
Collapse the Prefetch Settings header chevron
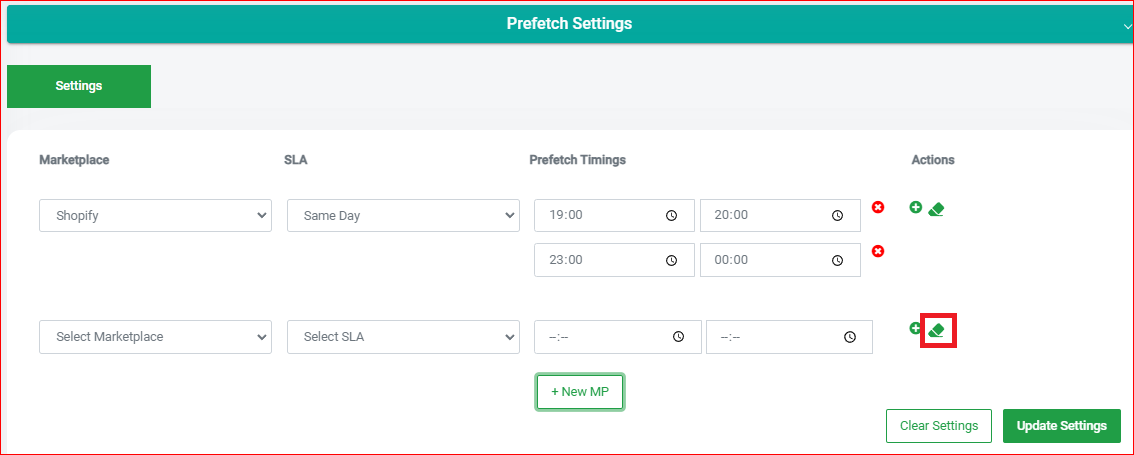click(1129, 25)
